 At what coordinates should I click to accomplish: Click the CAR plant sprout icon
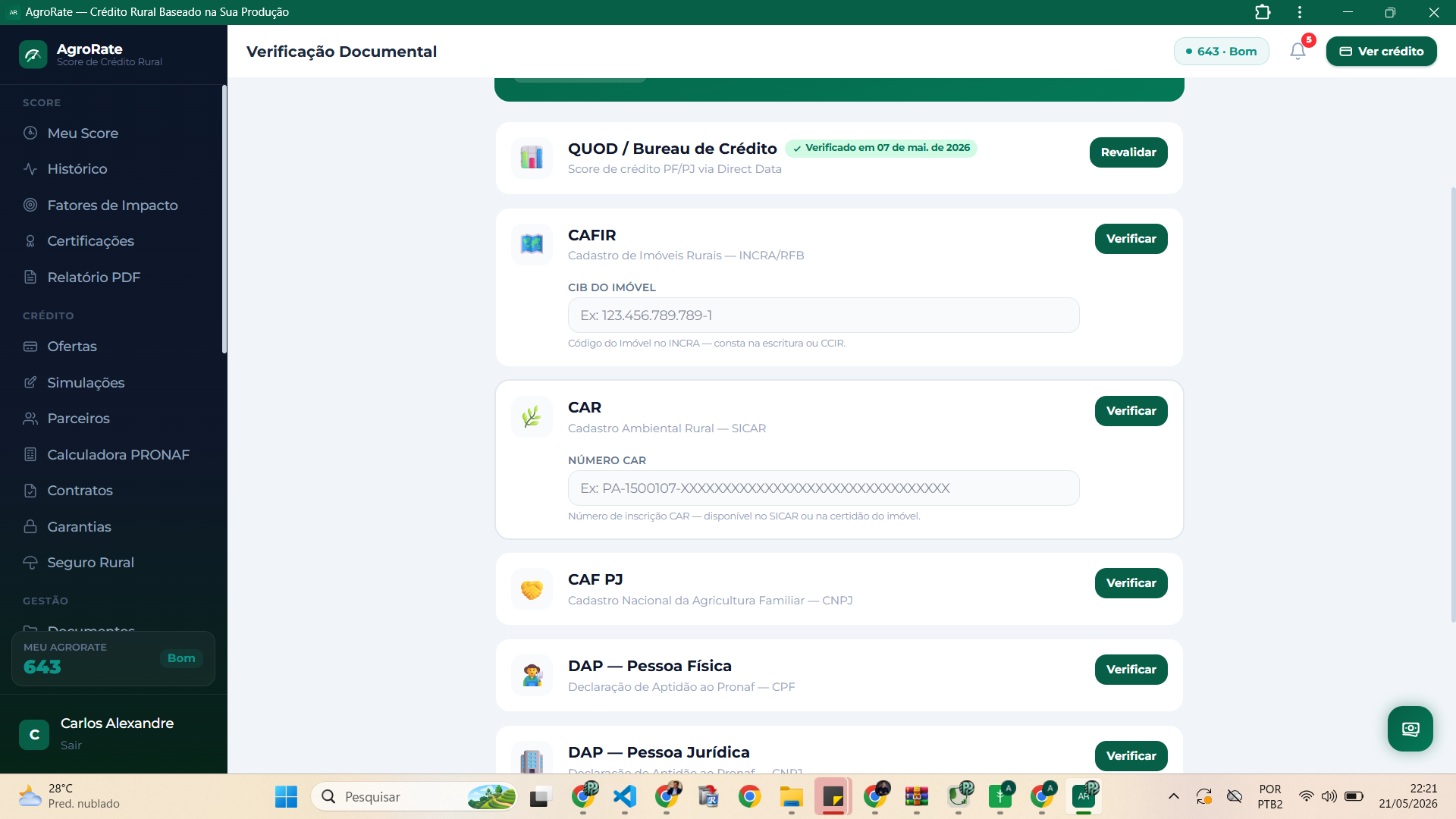coord(532,416)
